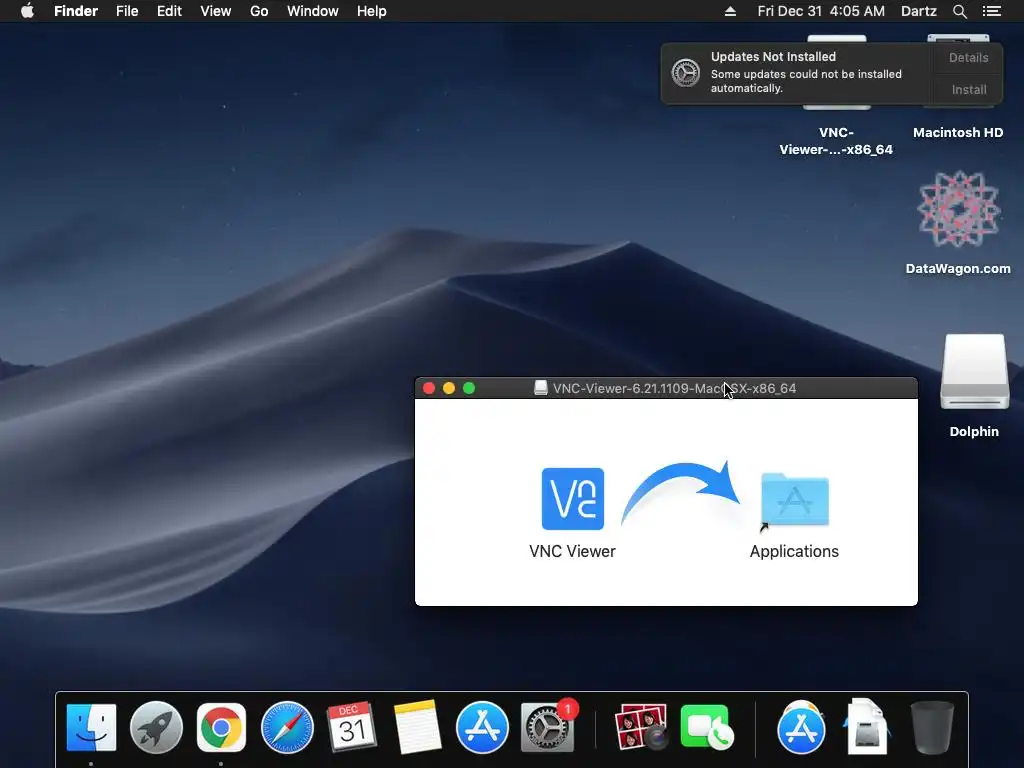Click the VNC-Viewer-6.21.1109 window title text
The image size is (1024, 768).
pos(675,388)
